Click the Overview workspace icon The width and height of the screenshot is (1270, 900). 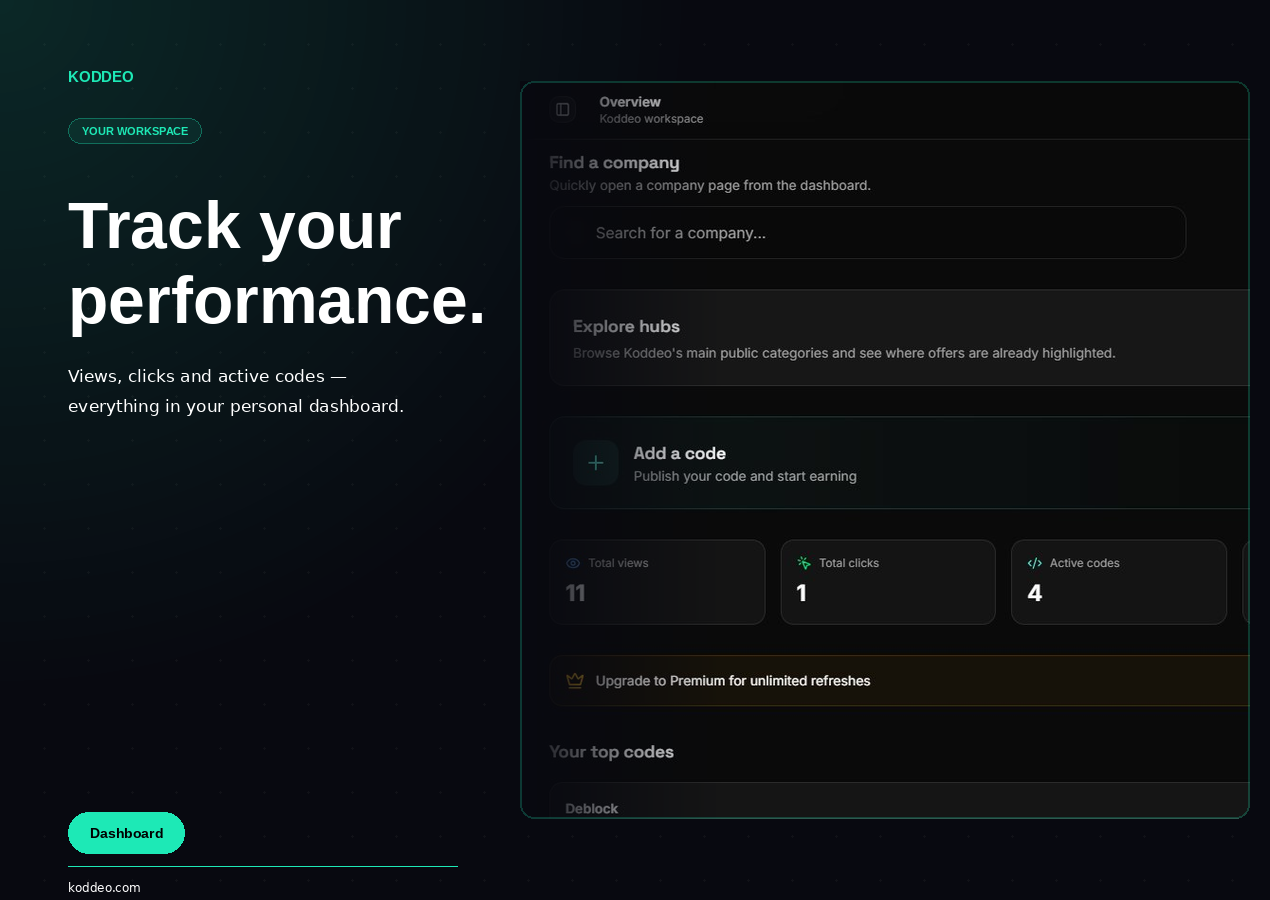[563, 110]
